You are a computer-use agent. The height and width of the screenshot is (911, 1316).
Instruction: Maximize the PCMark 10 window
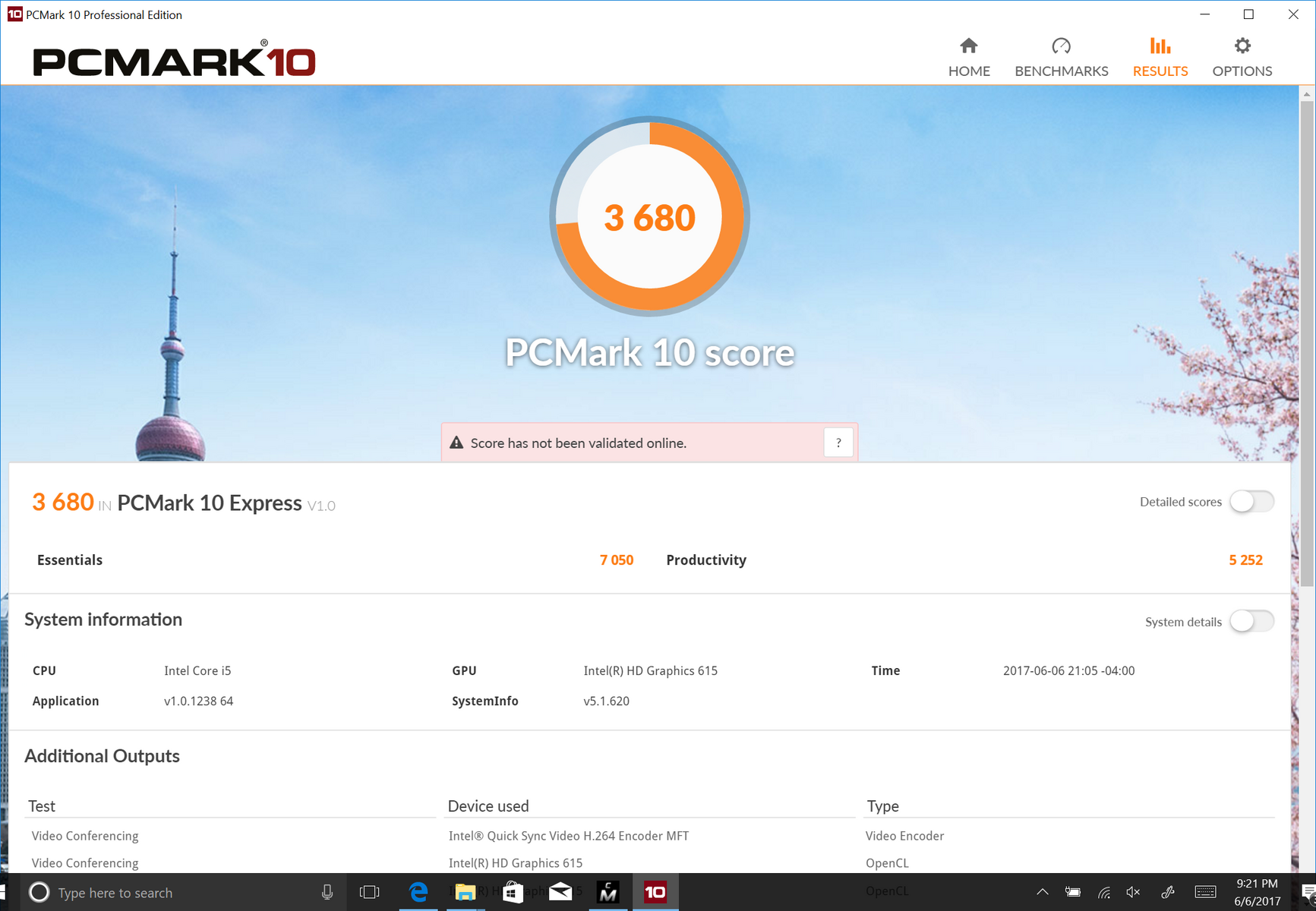click(x=1248, y=14)
